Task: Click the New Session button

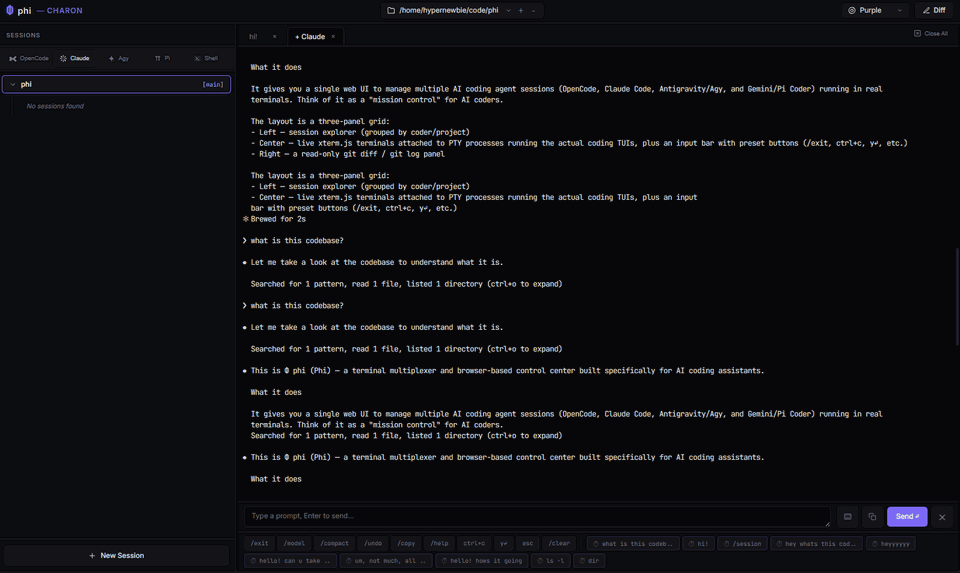Action: 116,555
